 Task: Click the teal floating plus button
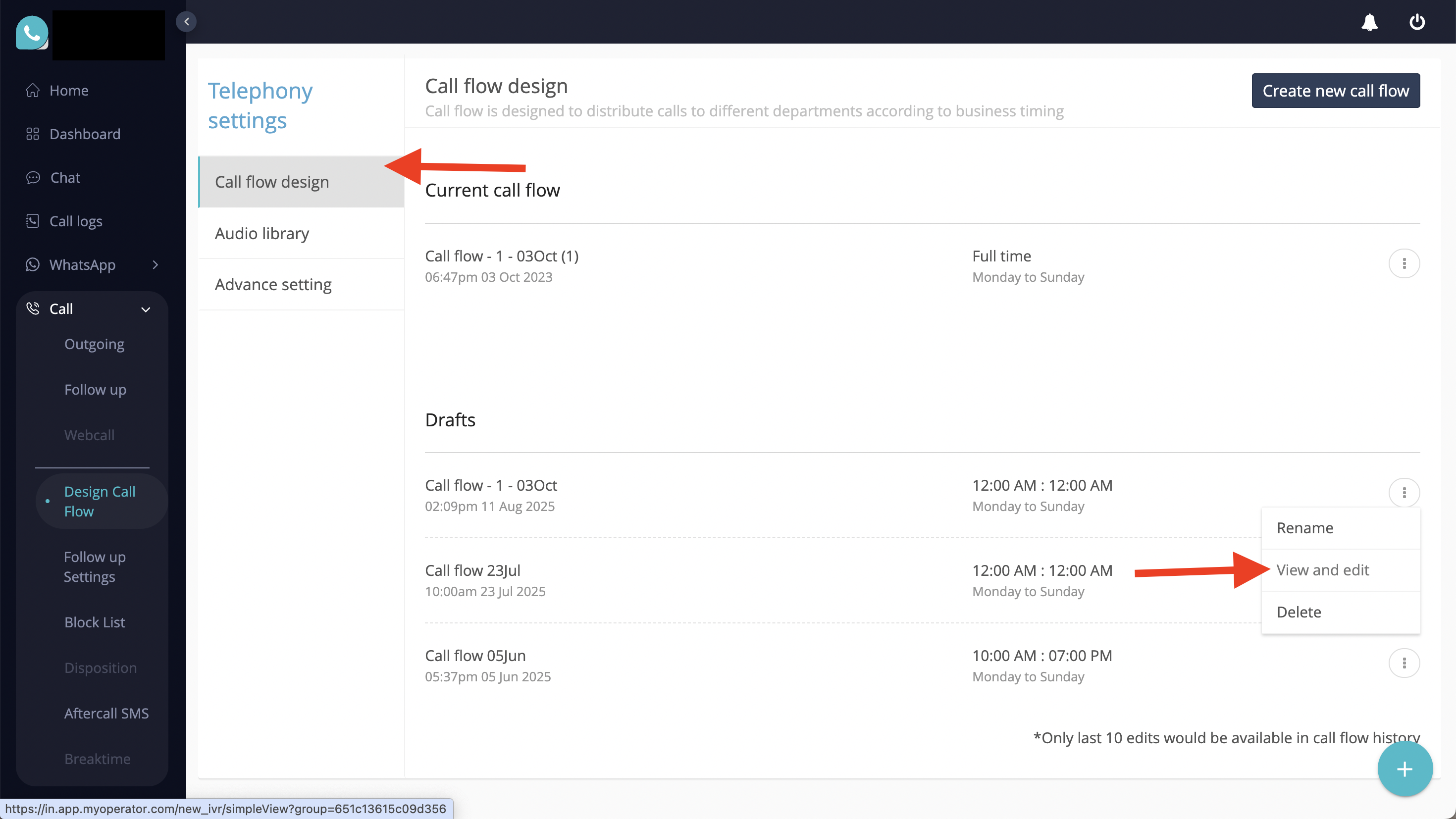pos(1404,768)
